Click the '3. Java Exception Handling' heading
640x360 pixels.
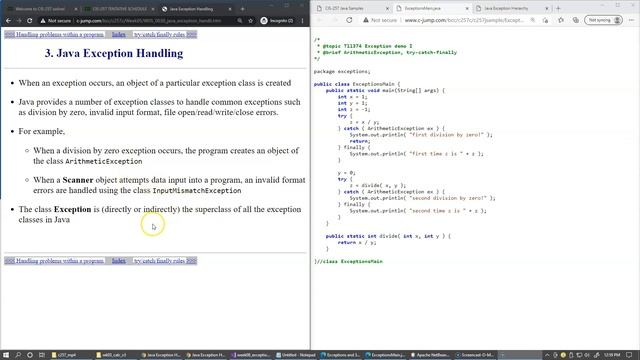(114, 53)
